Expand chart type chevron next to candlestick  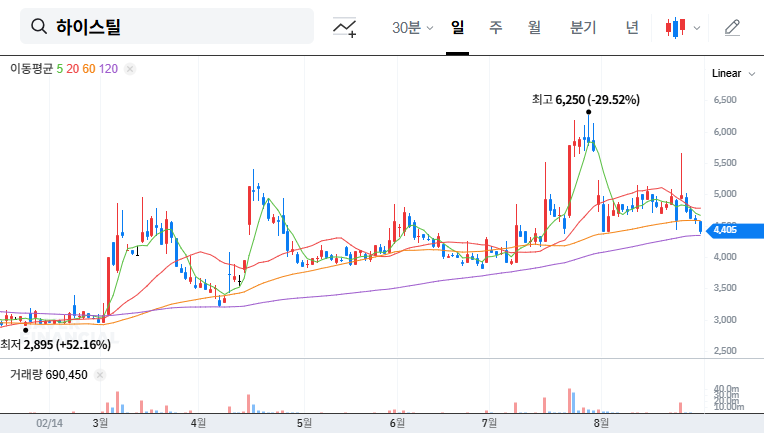point(697,28)
